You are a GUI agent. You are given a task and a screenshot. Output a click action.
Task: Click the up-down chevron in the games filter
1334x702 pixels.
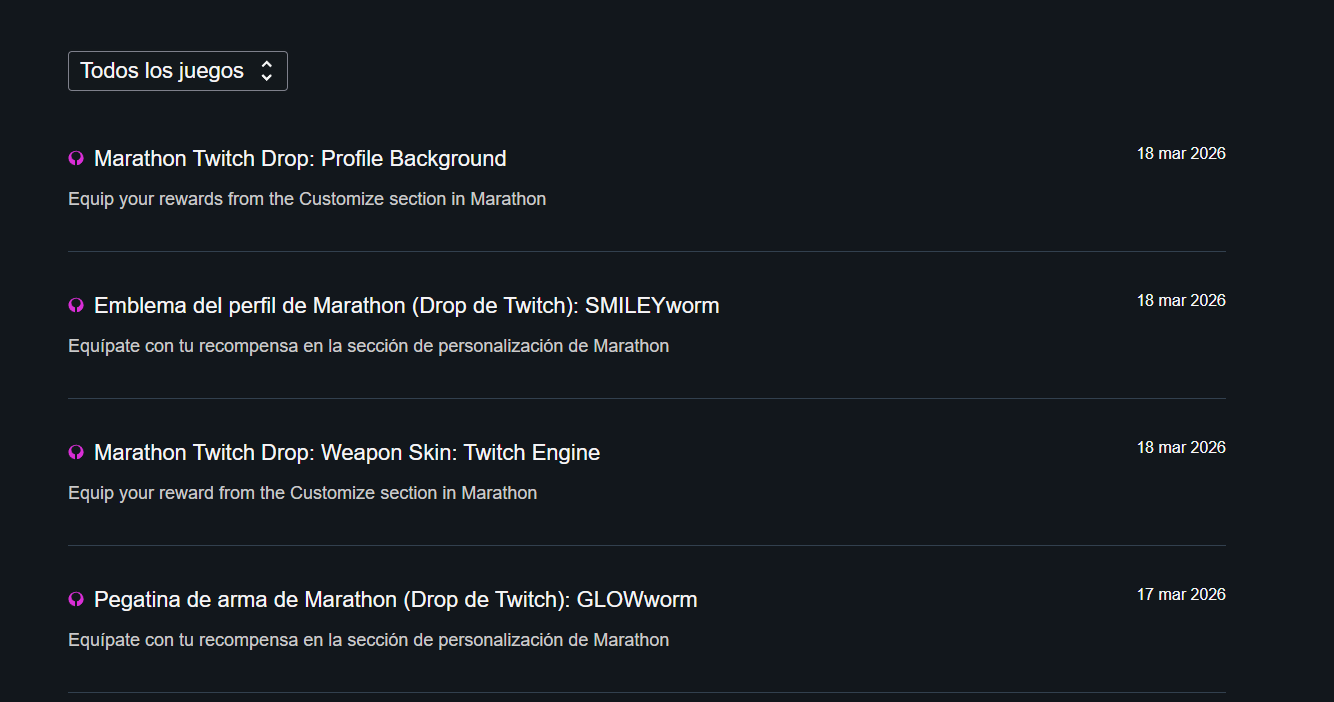point(266,71)
